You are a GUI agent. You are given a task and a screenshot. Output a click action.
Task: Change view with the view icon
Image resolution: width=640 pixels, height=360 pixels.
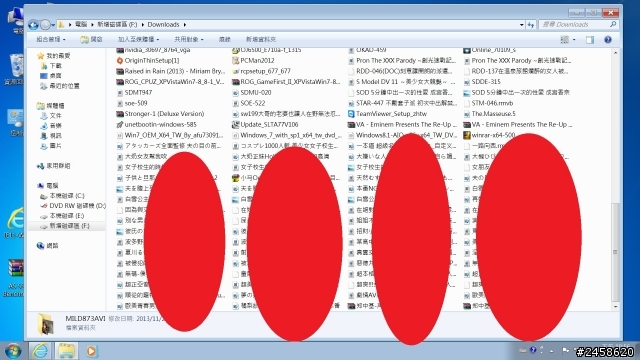[x=564, y=40]
